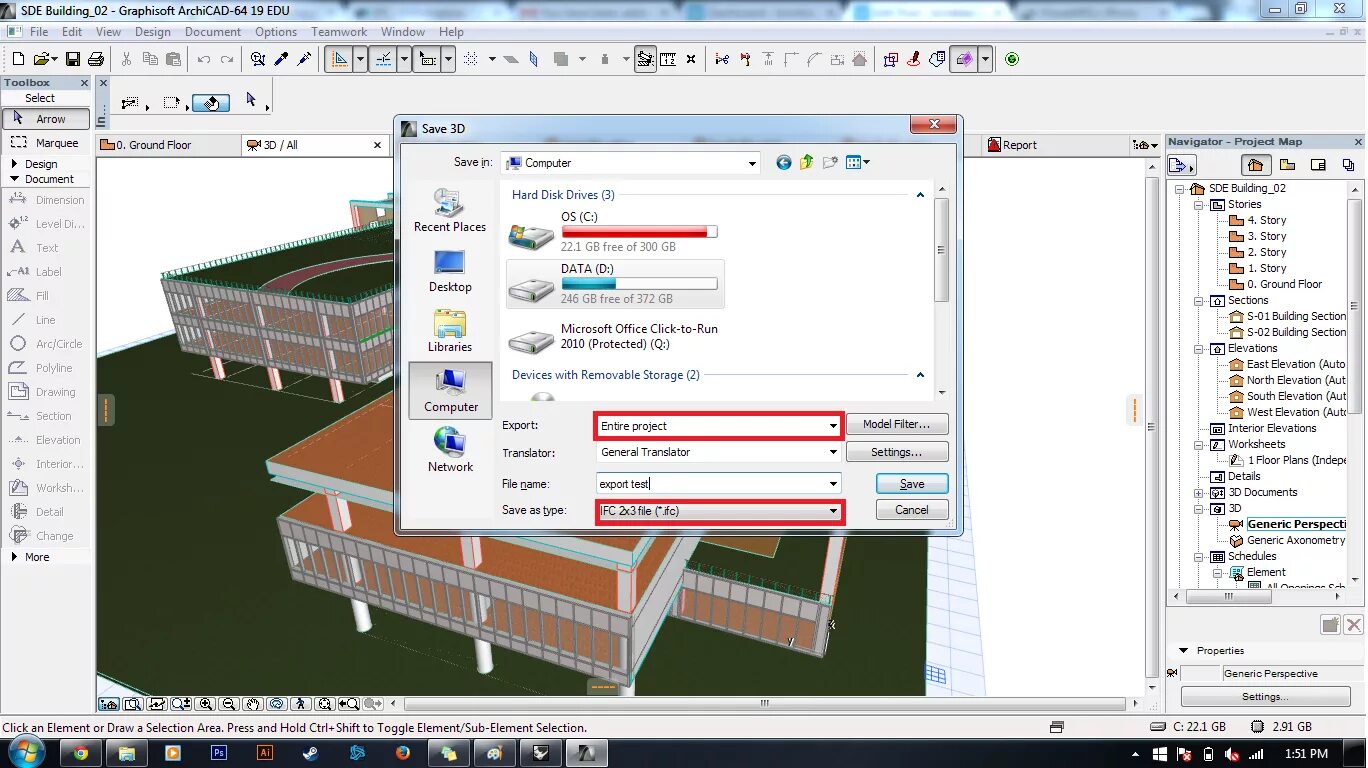Click the green circular update icon
The image size is (1368, 768).
[1012, 59]
